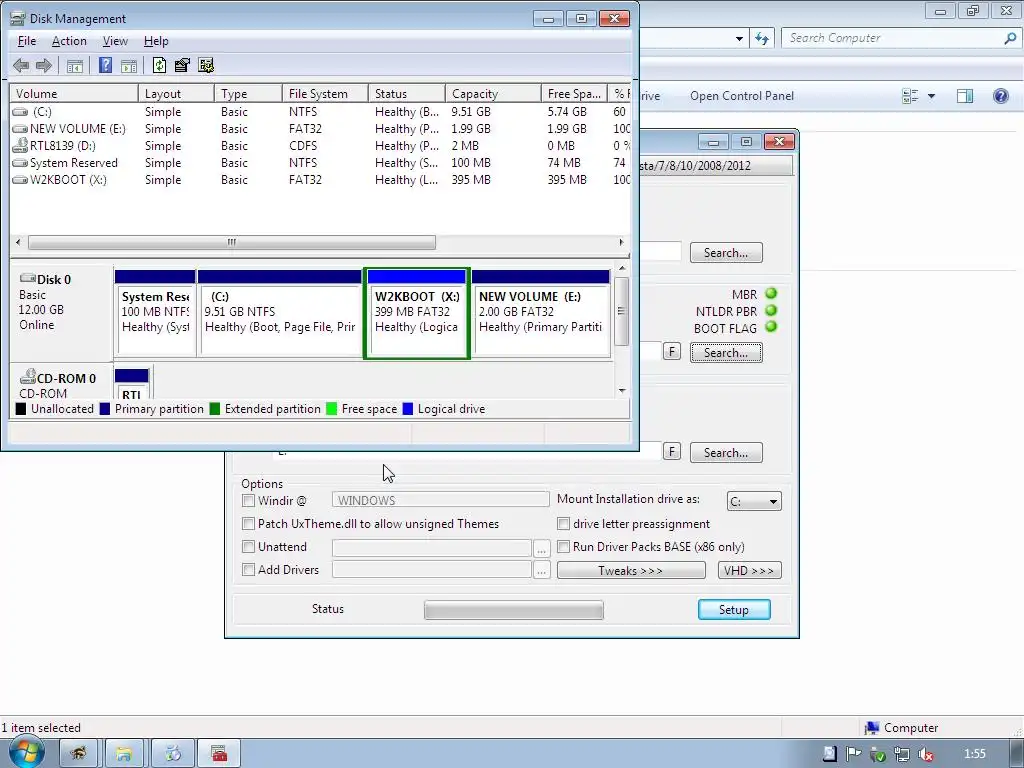Click the Primary partition dark blue legend swatch
This screenshot has width=1024, height=768.
(x=104, y=409)
